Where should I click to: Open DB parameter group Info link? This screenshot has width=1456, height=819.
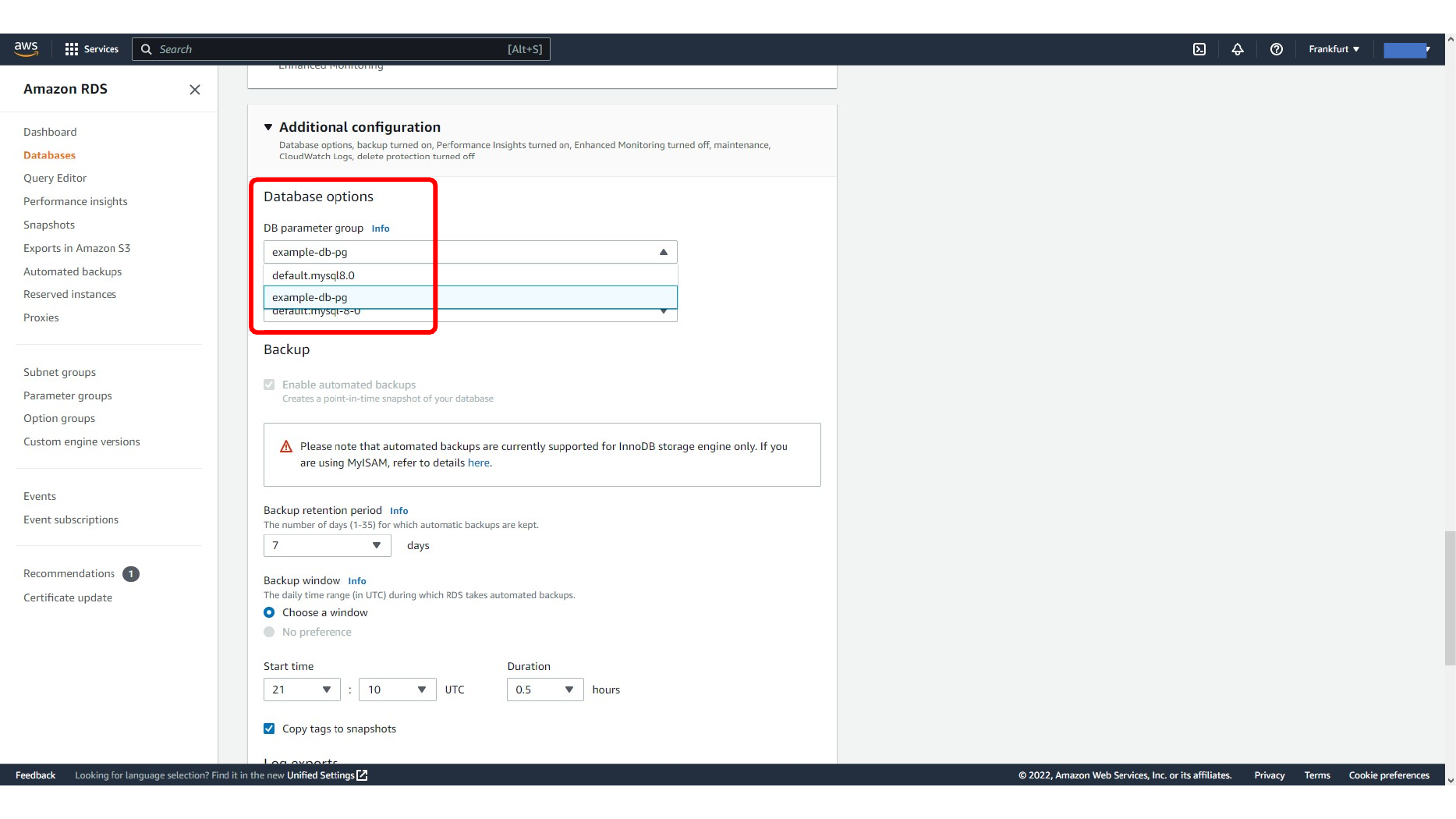(381, 229)
